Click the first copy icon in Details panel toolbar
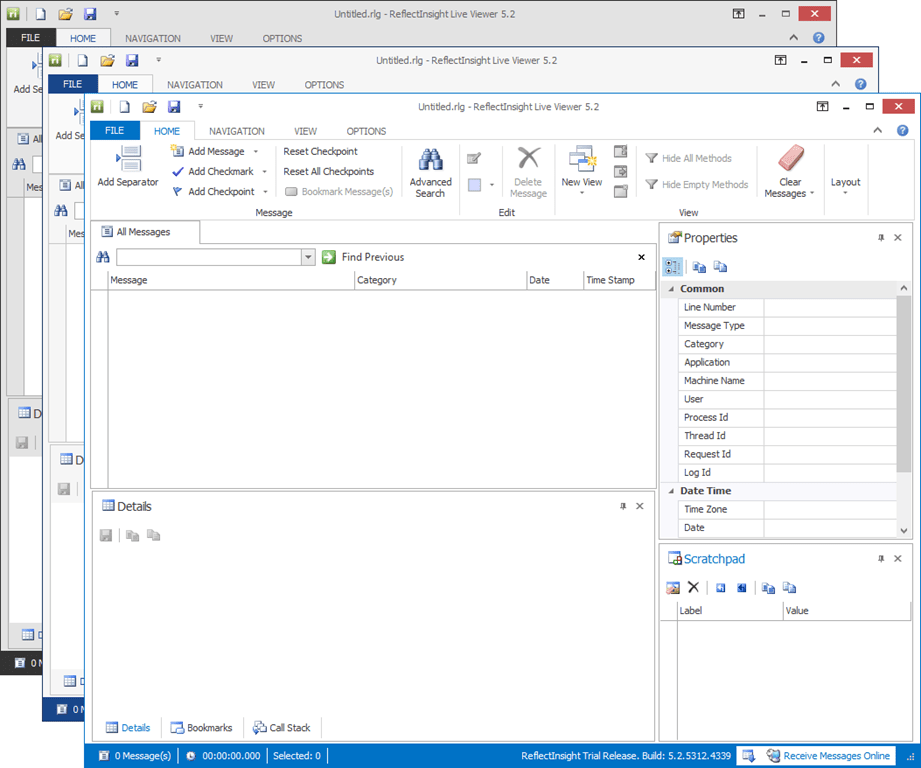This screenshot has height=768, width=921. pos(132,535)
